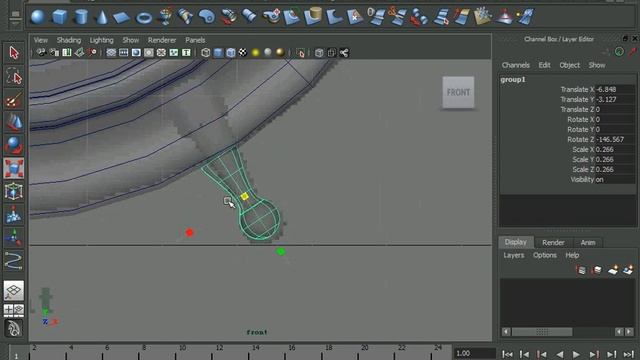Create a polygon sphere from the shelf
640x360 pixels.
(x=38, y=17)
